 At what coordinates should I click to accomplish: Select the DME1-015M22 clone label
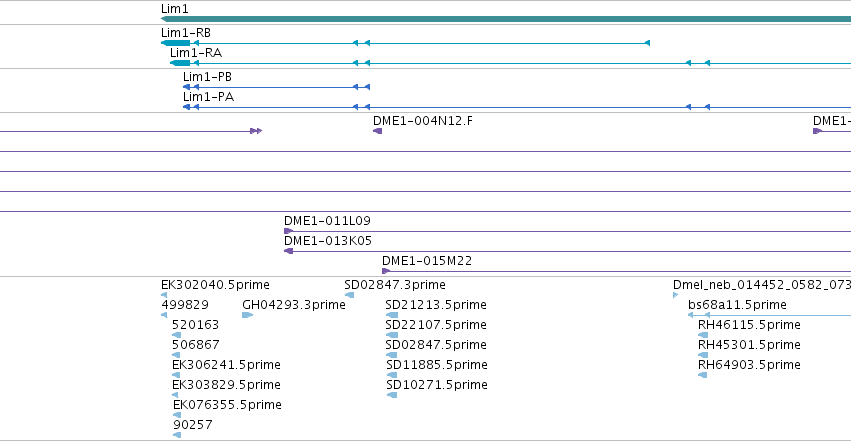[x=427, y=261]
